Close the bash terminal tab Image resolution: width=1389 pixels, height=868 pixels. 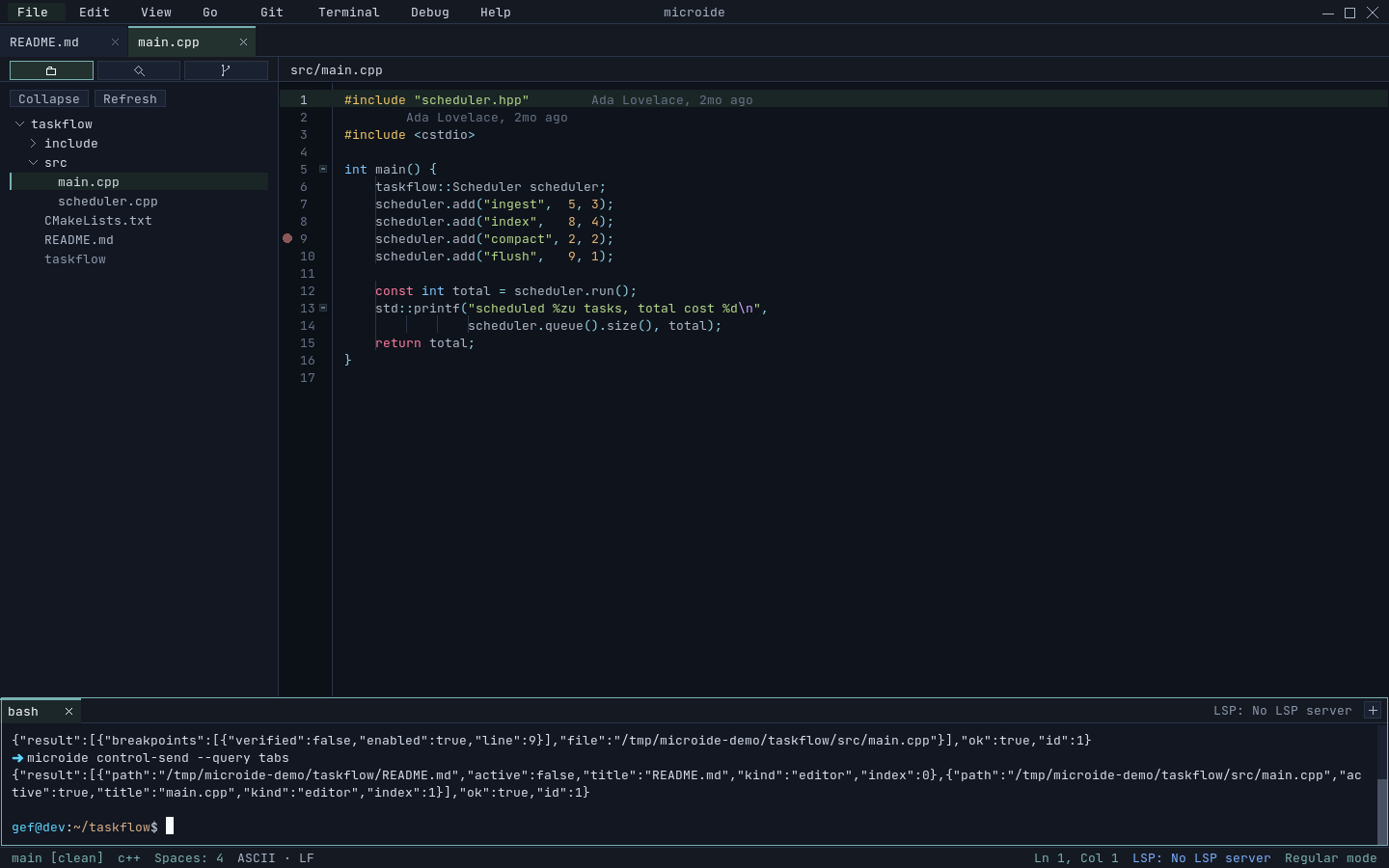coord(68,712)
